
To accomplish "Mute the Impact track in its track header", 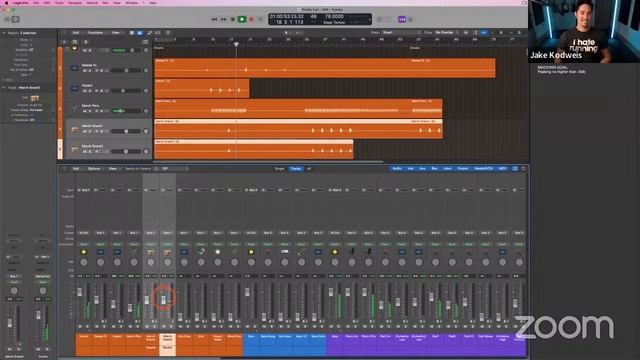I will [x=85, y=91].
